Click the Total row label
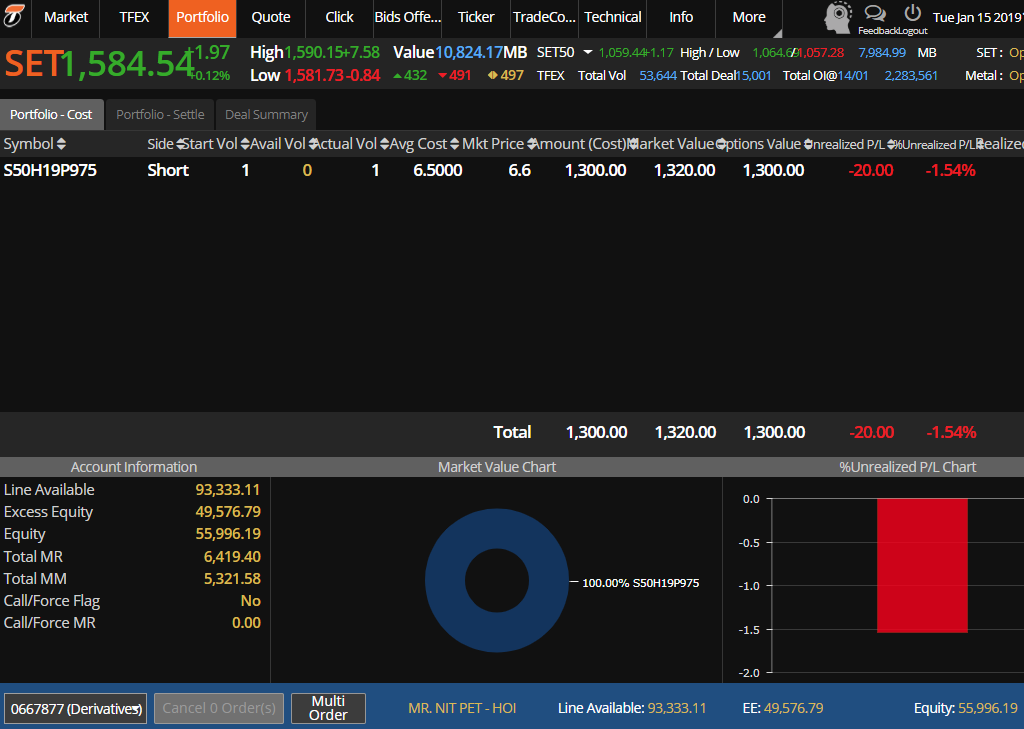Image resolution: width=1024 pixels, height=729 pixels. click(512, 432)
